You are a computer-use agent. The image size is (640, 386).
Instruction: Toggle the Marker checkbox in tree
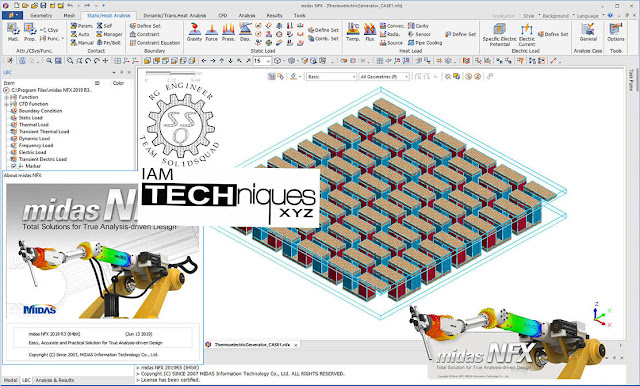coord(13,166)
